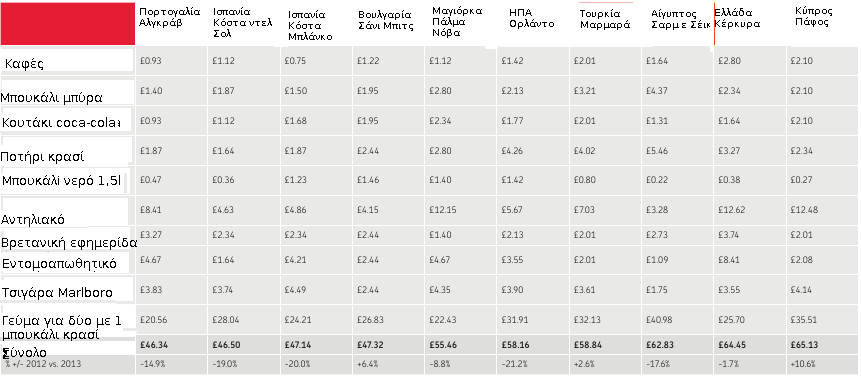861x377 pixels.
Task: Select the £46.34 total for Algarve
Action: point(152,345)
